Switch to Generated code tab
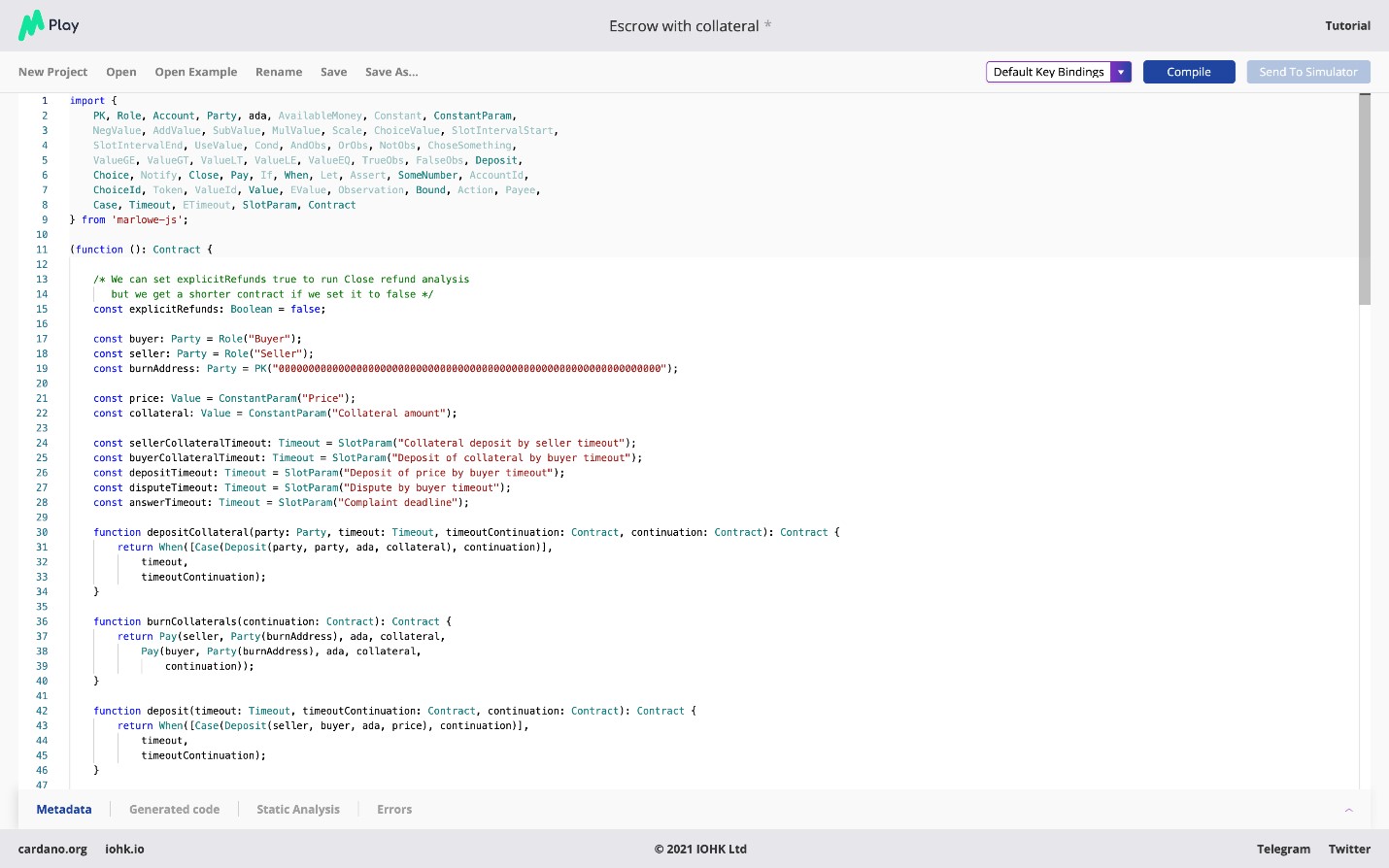The image size is (1389, 868). coord(175,810)
